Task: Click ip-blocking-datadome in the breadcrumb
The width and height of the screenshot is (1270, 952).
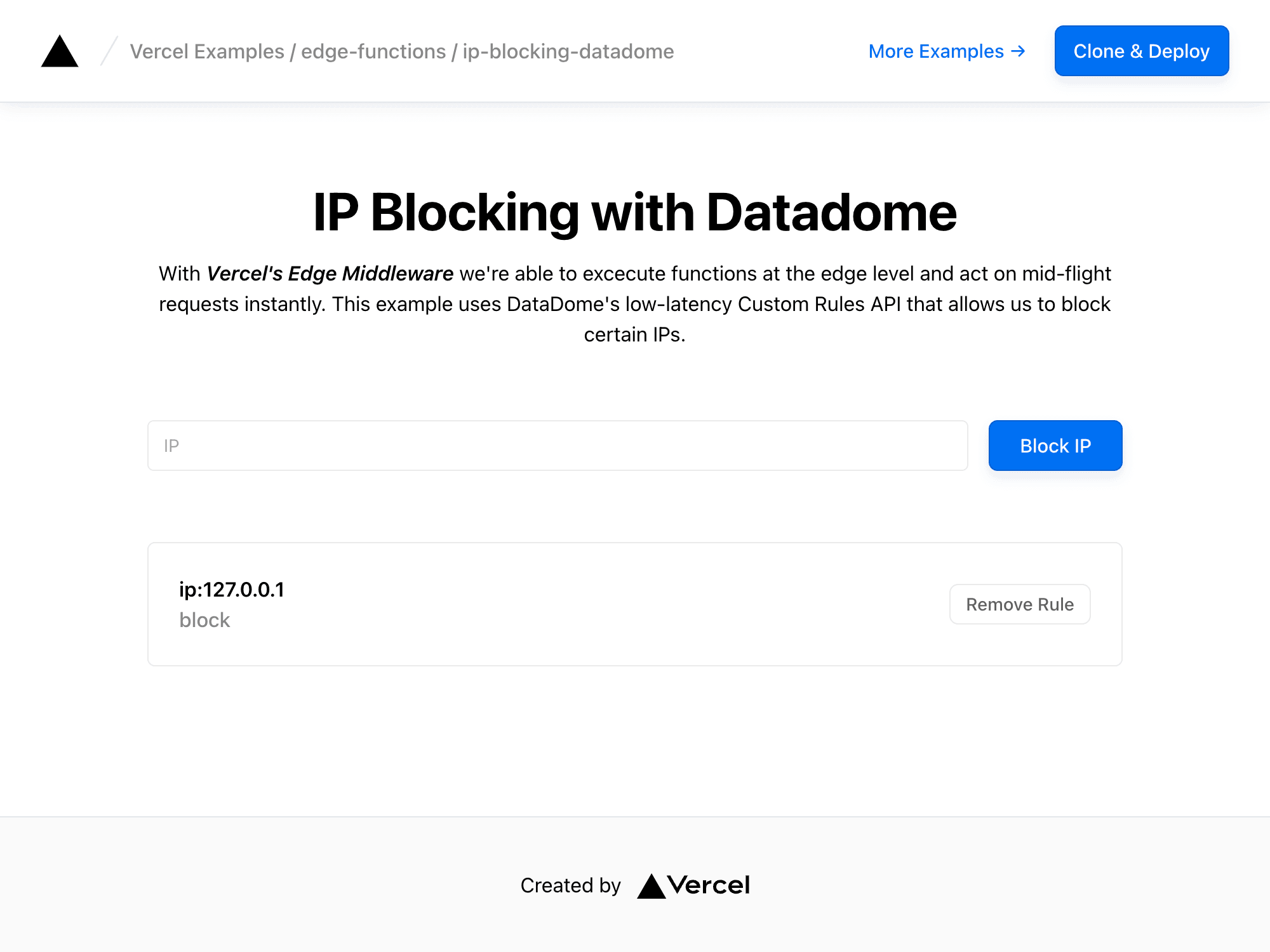Action: point(568,51)
